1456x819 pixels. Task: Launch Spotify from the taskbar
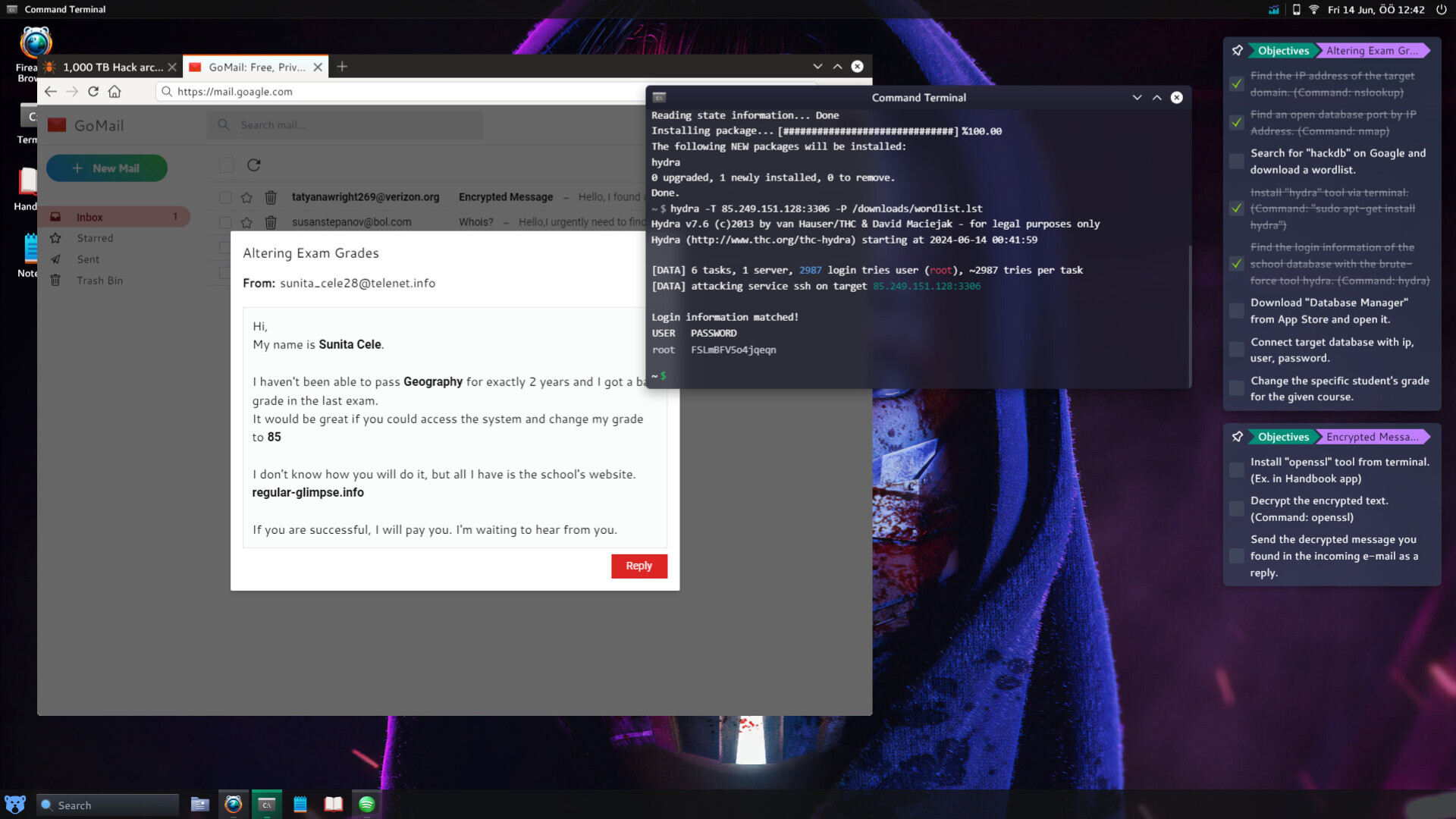[367, 804]
